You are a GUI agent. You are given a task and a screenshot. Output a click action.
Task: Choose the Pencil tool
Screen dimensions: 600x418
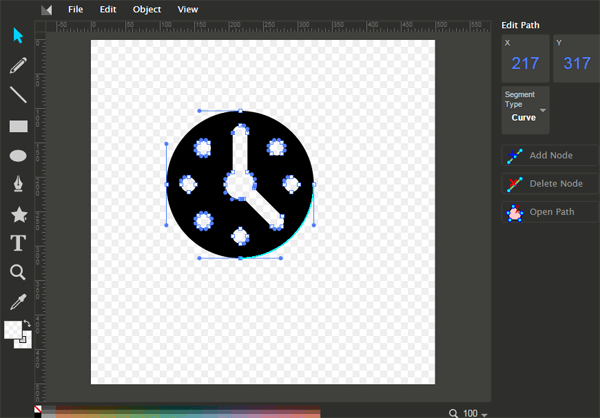pos(18,66)
